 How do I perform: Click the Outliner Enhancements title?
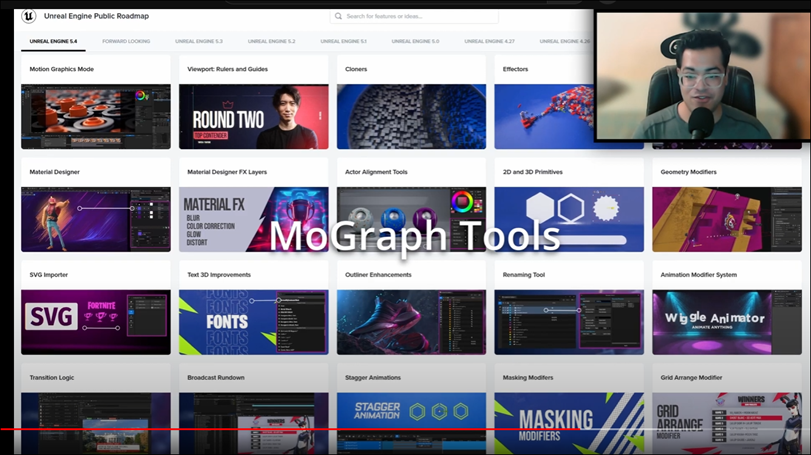[x=378, y=275]
